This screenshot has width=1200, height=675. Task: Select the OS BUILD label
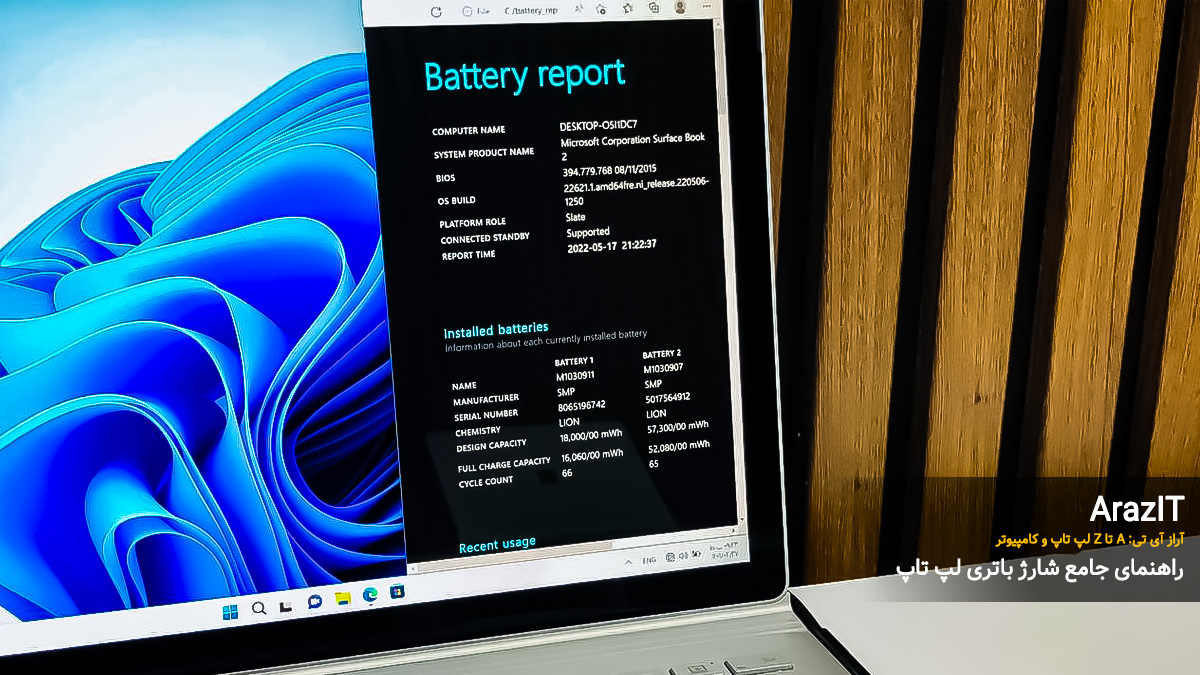pyautogui.click(x=457, y=200)
